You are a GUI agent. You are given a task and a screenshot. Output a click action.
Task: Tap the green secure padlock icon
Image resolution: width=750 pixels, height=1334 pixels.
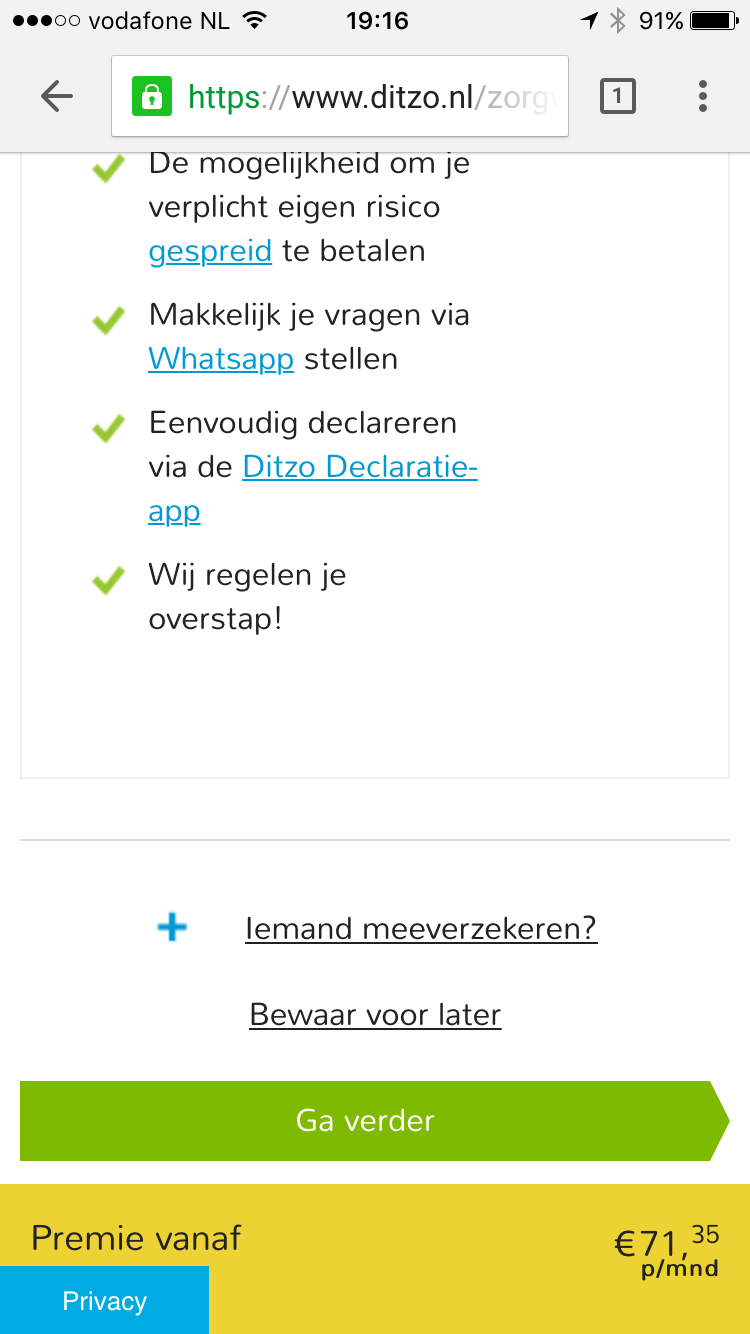[x=151, y=96]
